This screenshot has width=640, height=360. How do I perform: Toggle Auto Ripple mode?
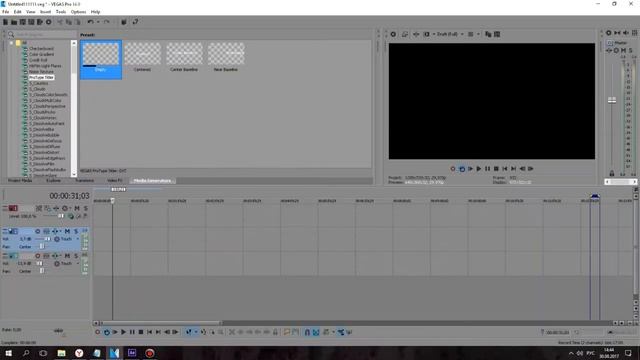[x=326, y=332]
